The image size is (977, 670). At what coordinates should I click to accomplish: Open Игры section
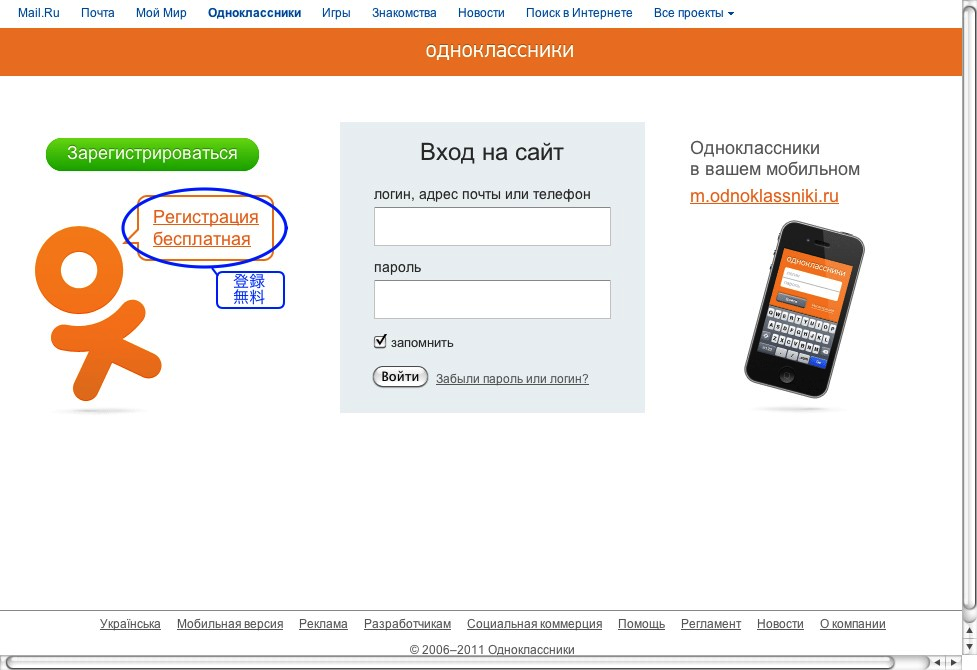tap(336, 13)
